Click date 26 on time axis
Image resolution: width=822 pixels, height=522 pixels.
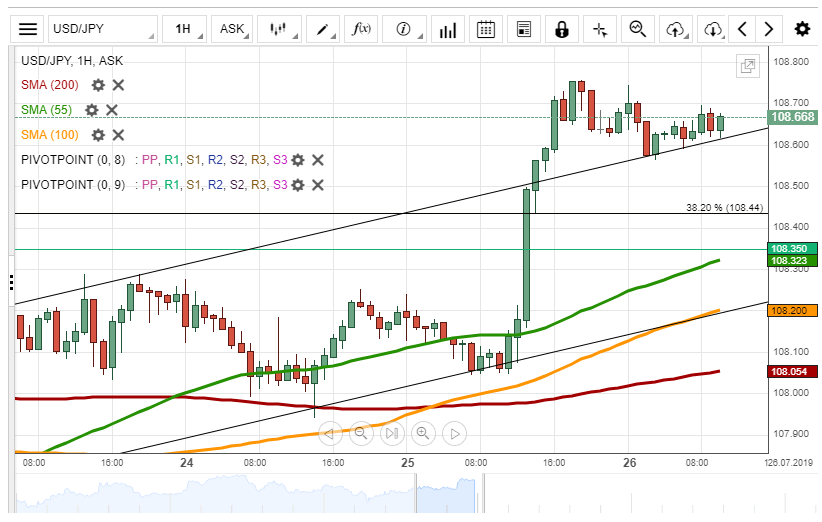630,463
